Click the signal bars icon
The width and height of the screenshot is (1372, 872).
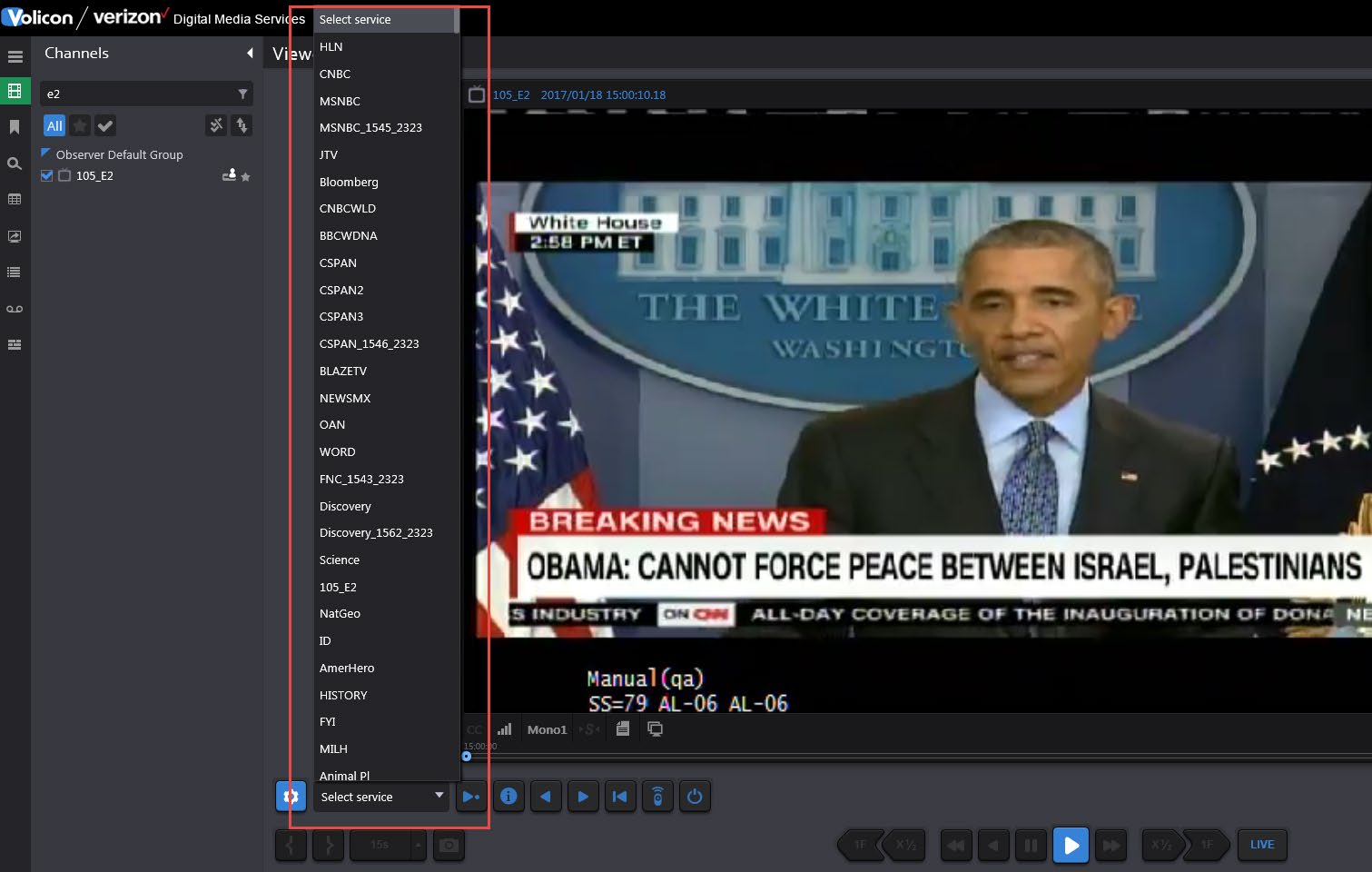pyautogui.click(x=505, y=728)
